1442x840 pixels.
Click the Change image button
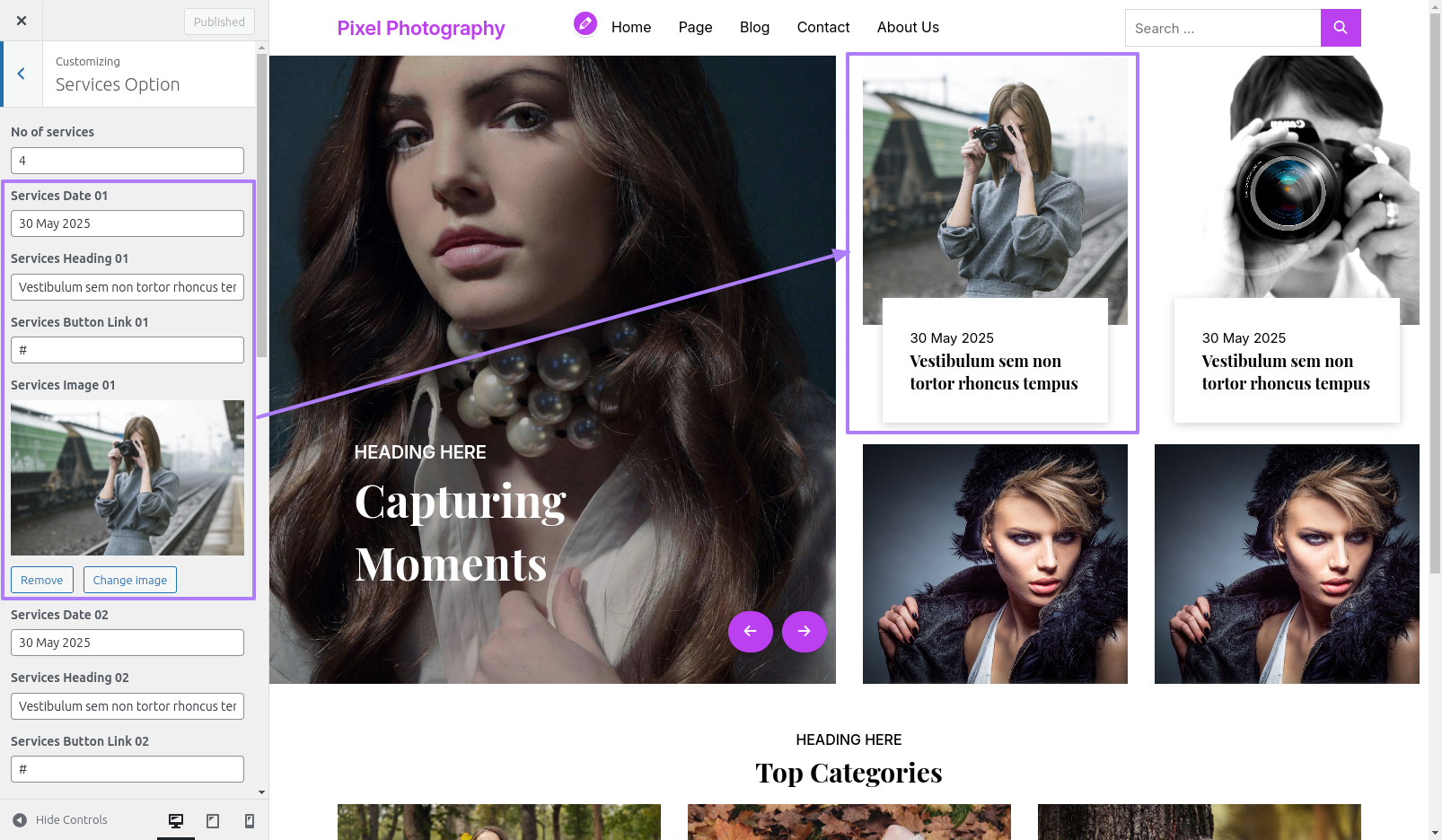click(130, 580)
